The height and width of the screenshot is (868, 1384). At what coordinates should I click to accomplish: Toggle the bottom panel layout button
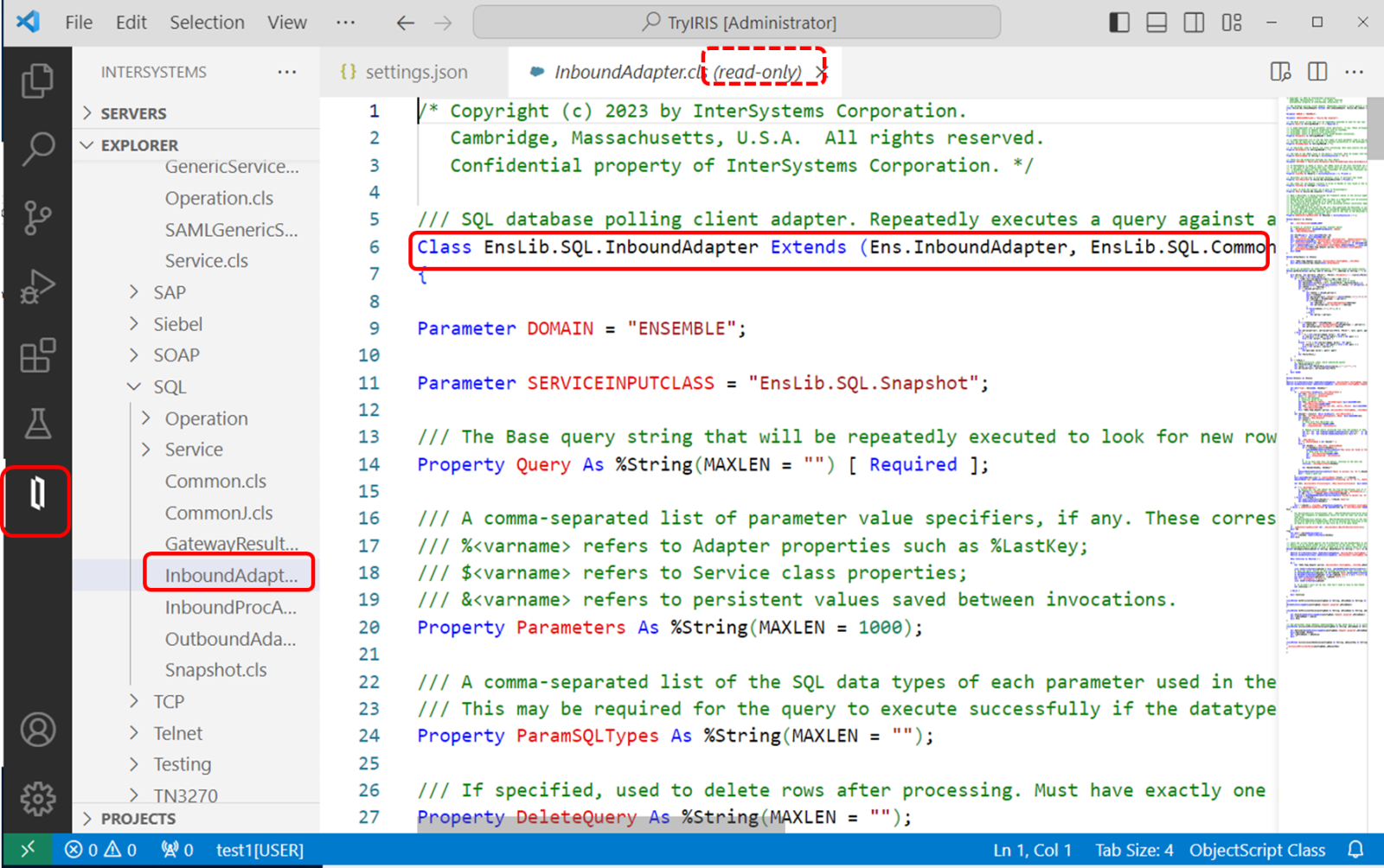pyautogui.click(x=1157, y=22)
